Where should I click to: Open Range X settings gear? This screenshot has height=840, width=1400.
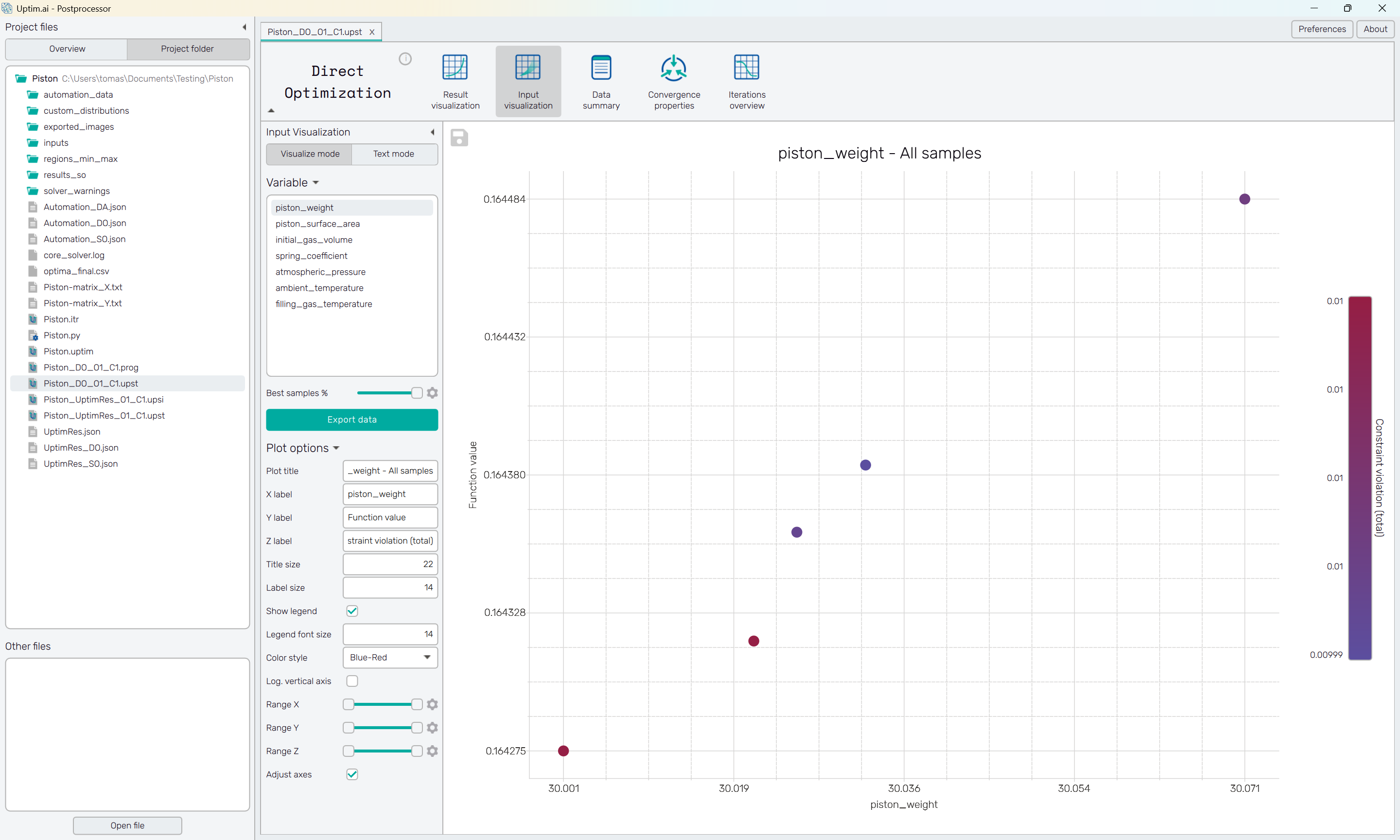[x=432, y=704]
